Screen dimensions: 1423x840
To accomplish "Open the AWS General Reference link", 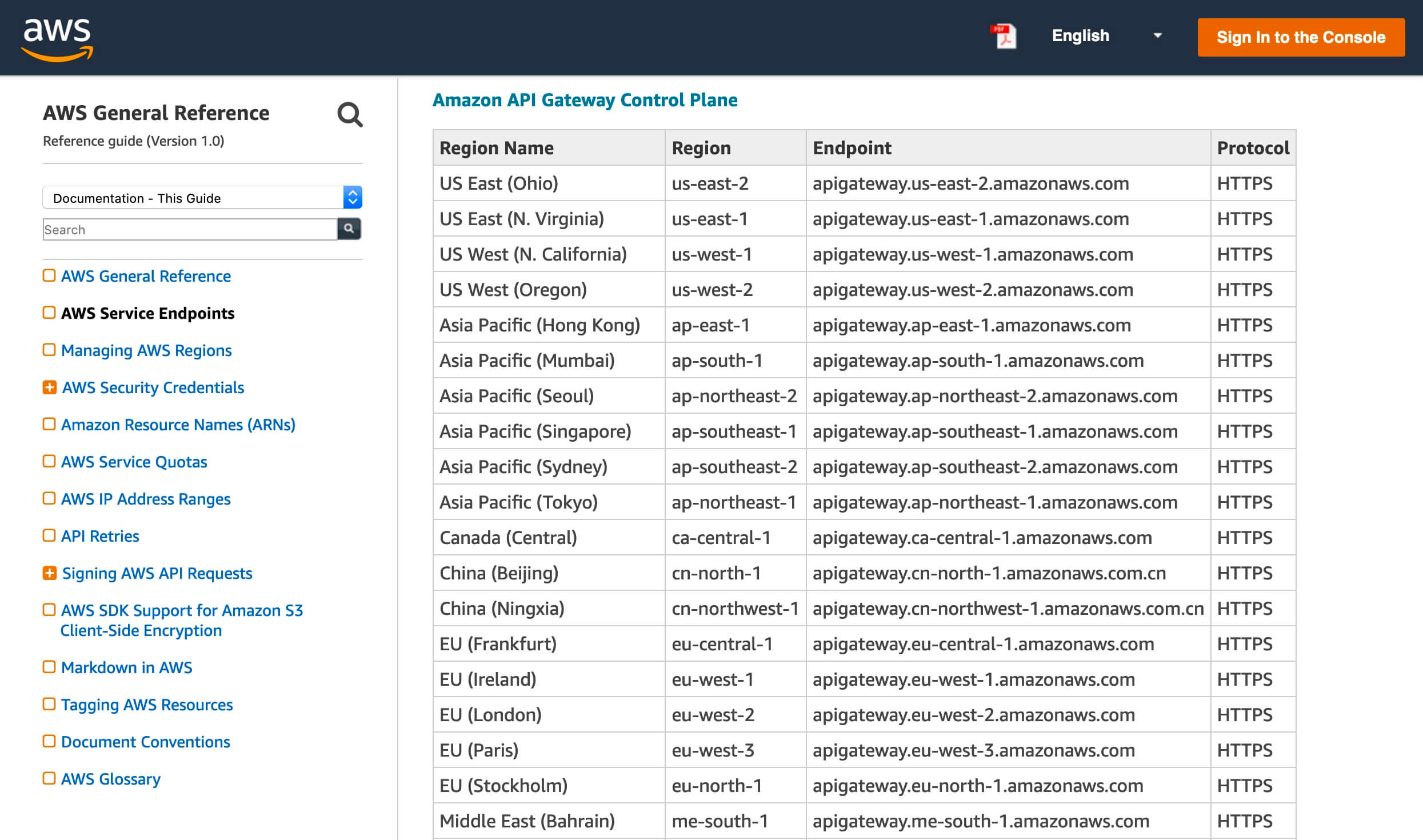I will coord(146,276).
